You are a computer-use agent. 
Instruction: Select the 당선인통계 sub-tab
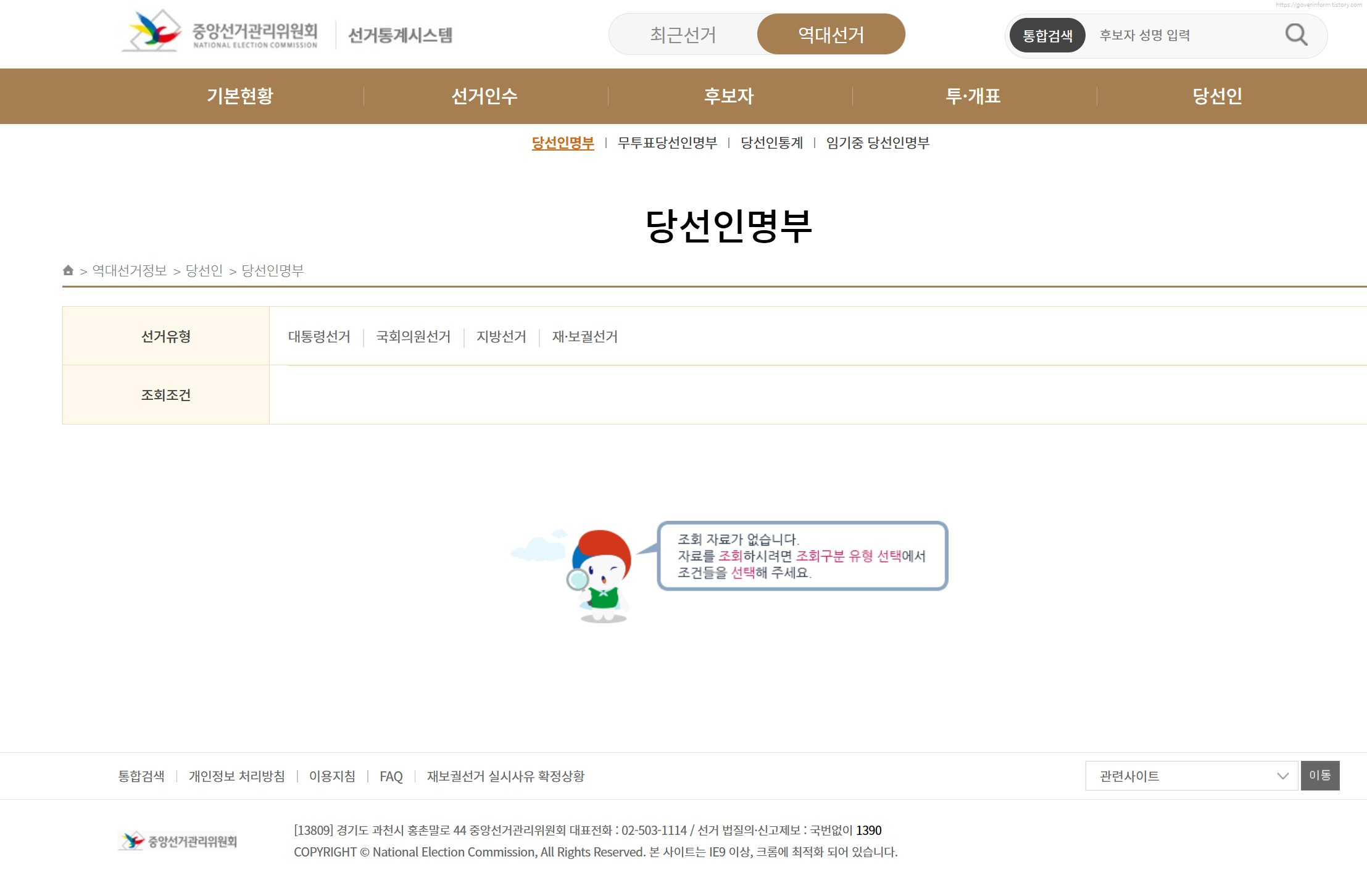771,143
